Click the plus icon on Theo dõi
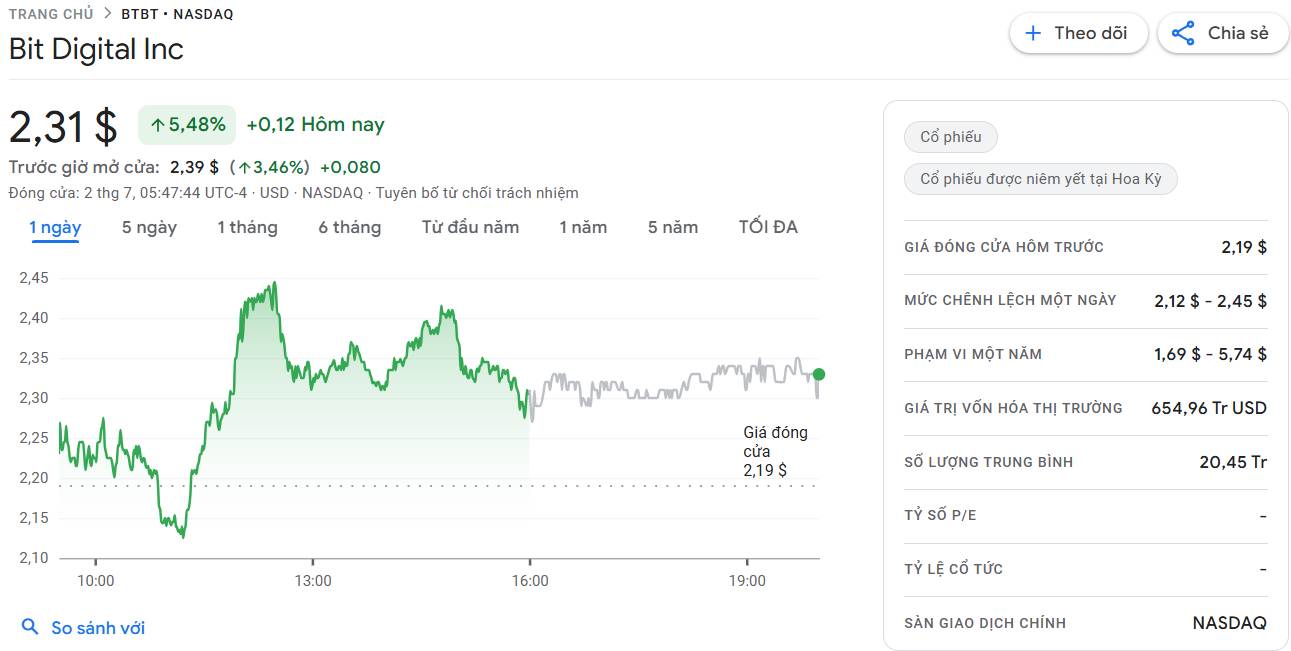1291x651 pixels. (x=1033, y=33)
